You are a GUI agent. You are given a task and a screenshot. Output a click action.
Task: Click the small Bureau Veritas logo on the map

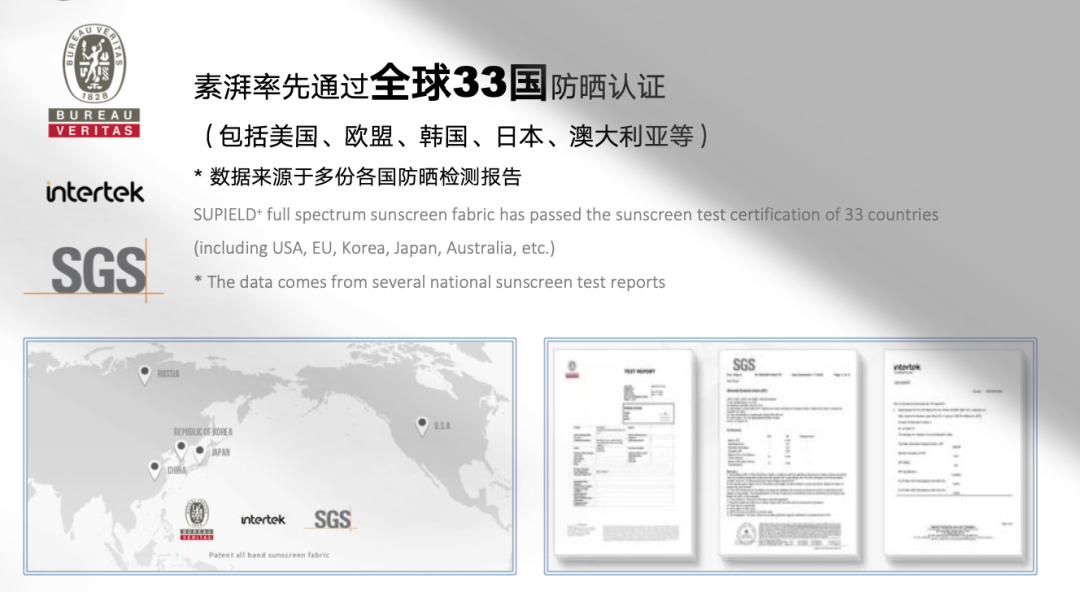click(x=197, y=519)
